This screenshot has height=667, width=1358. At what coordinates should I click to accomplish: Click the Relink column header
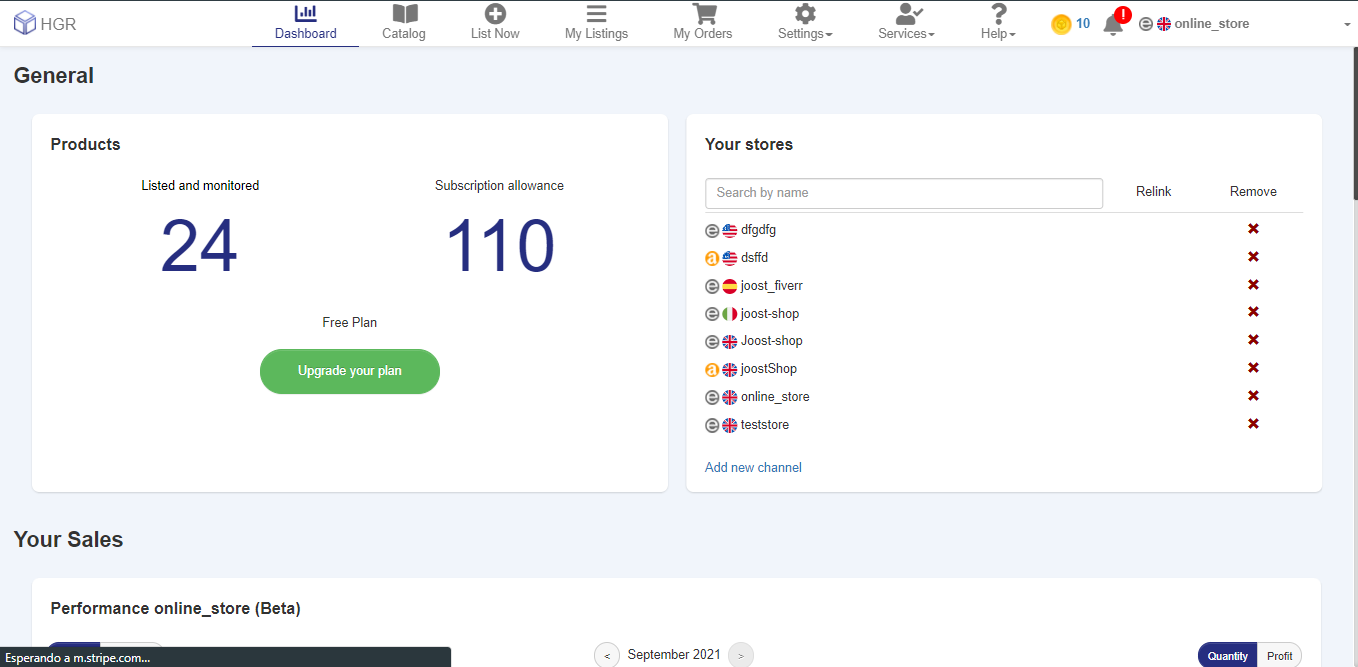[x=1153, y=191]
